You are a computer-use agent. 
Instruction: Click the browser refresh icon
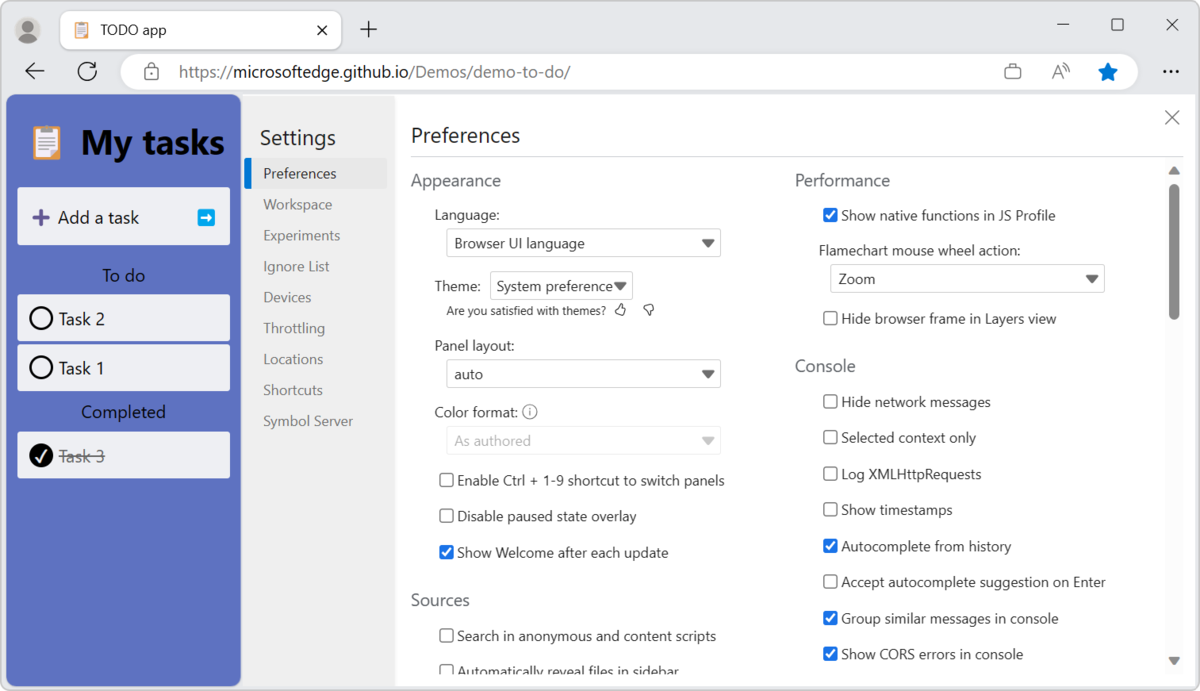tap(87, 71)
